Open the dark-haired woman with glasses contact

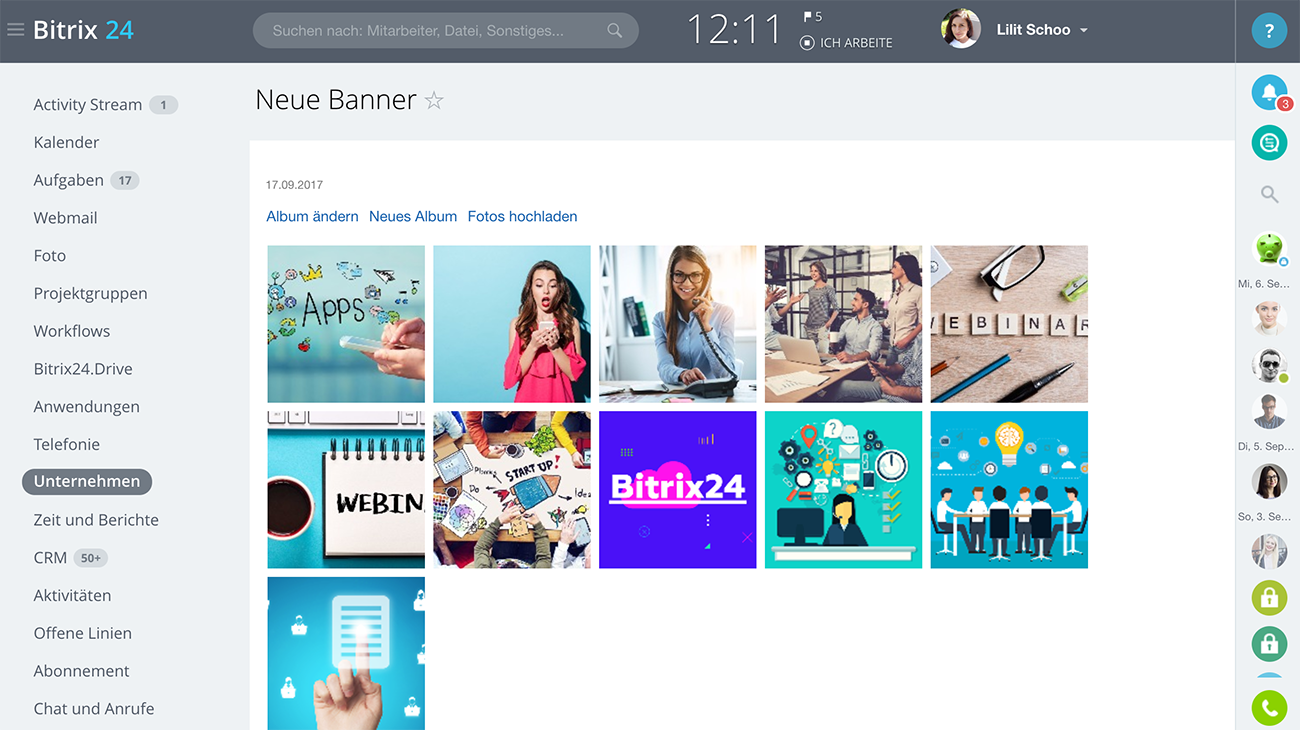pyautogui.click(x=1269, y=481)
